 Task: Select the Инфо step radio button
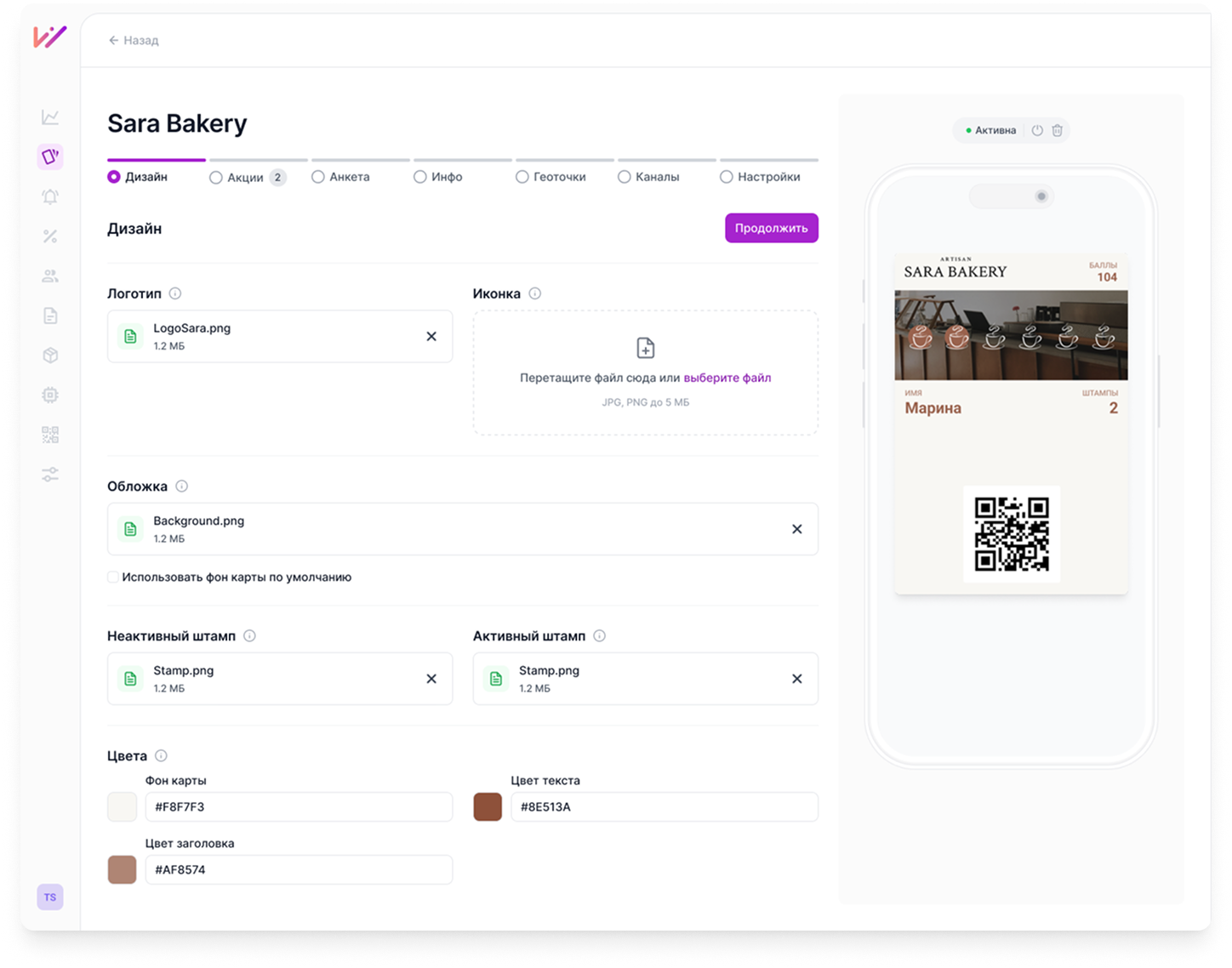(x=420, y=177)
